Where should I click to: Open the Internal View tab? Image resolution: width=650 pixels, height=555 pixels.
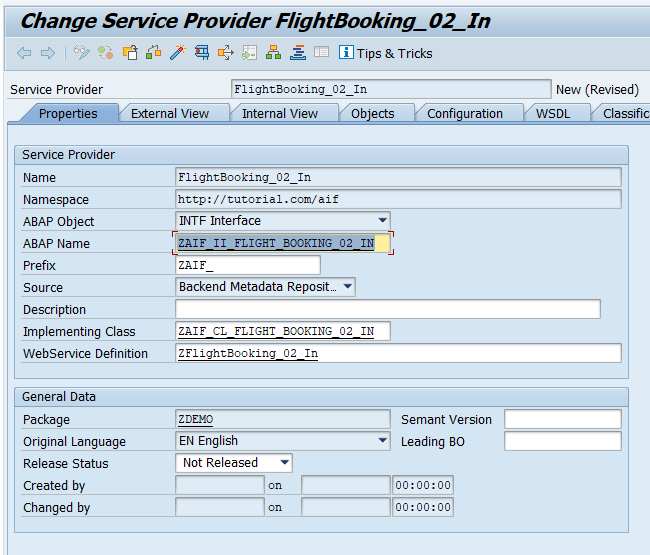click(280, 113)
